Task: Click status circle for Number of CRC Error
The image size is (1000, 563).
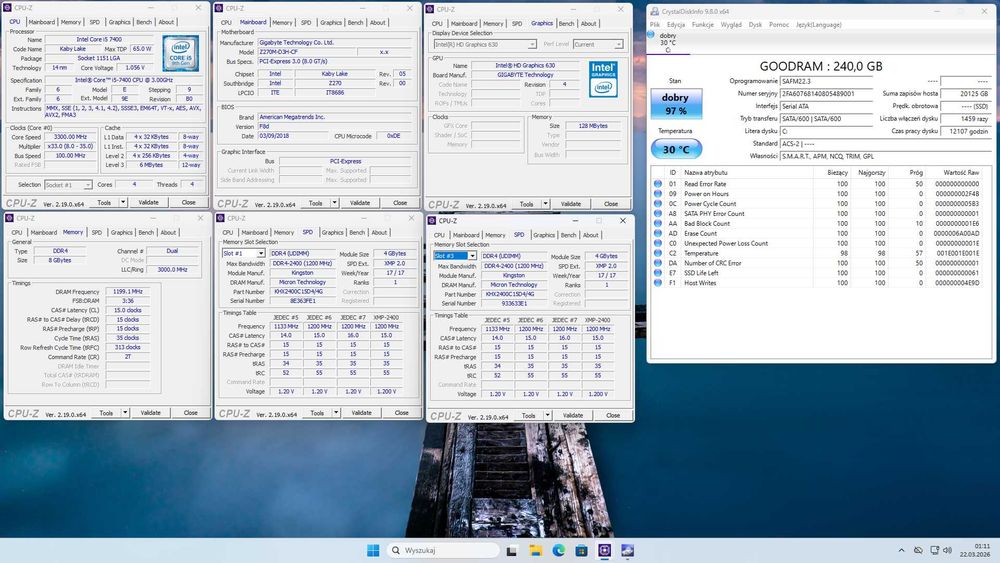Action: pyautogui.click(x=658, y=263)
